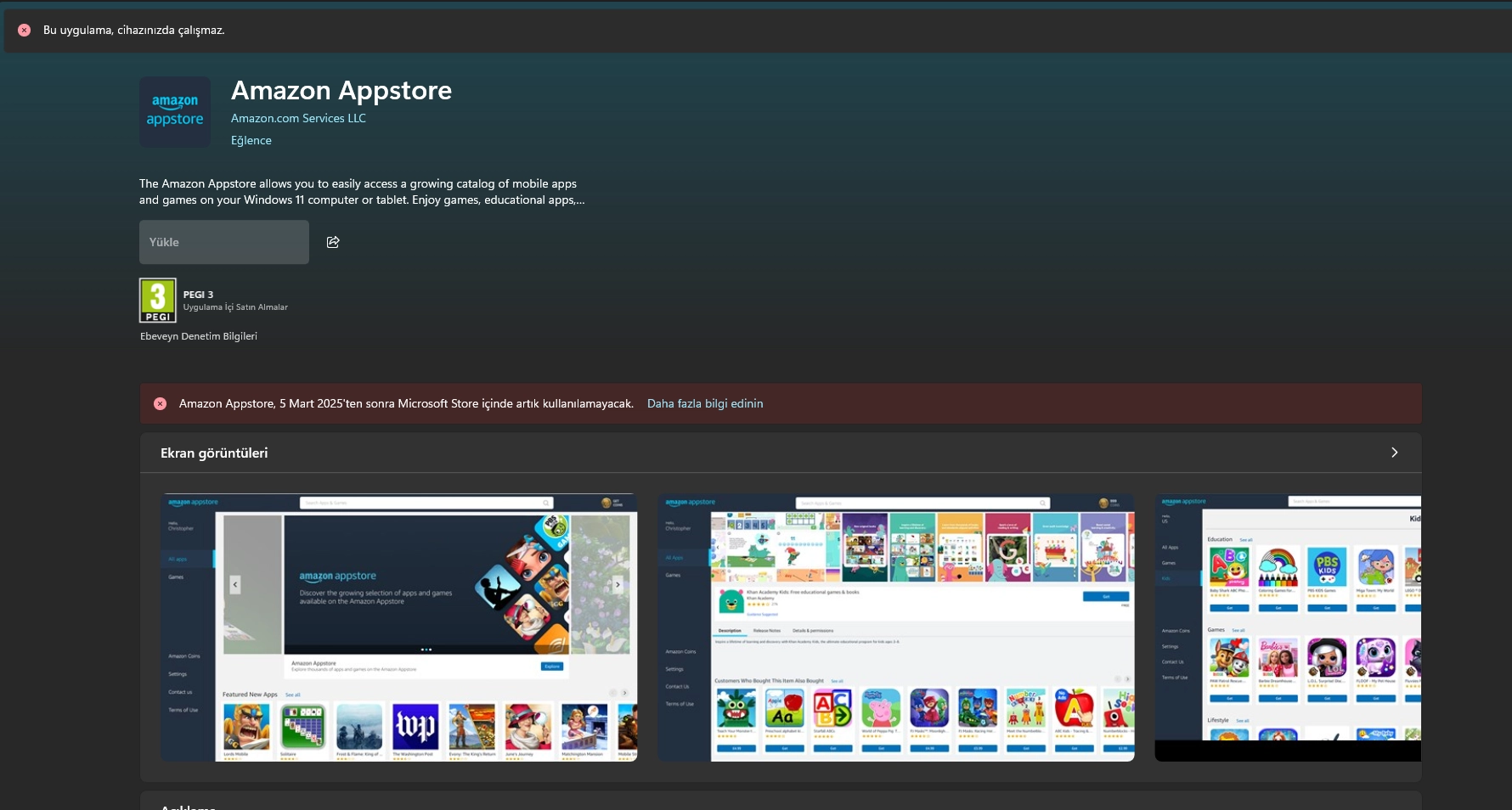Click the app description starting 'The Amazon Appstore allows'
This screenshot has width=1512, height=810.
pos(362,192)
